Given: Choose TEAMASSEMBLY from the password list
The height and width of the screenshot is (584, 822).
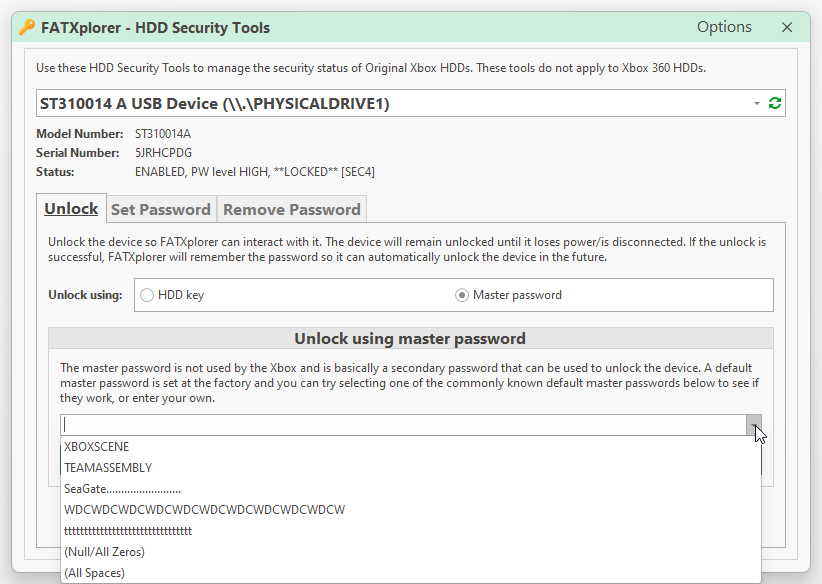Looking at the screenshot, I should pyautogui.click(x=108, y=468).
